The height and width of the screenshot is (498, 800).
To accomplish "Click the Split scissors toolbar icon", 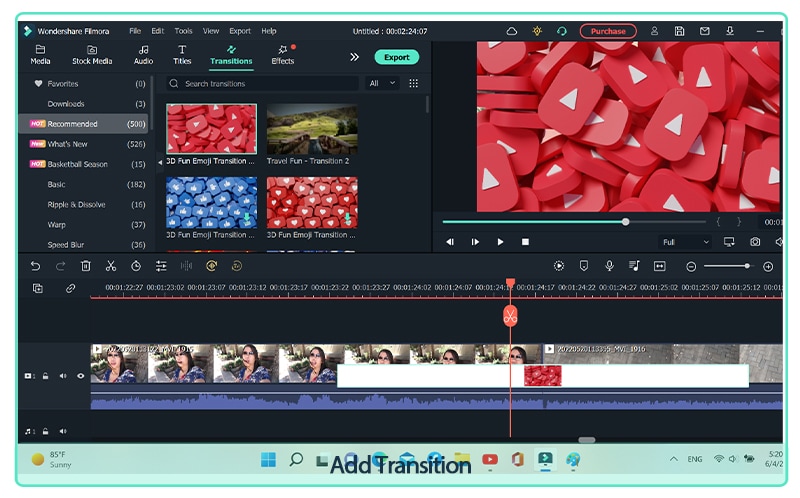I will pyautogui.click(x=111, y=266).
